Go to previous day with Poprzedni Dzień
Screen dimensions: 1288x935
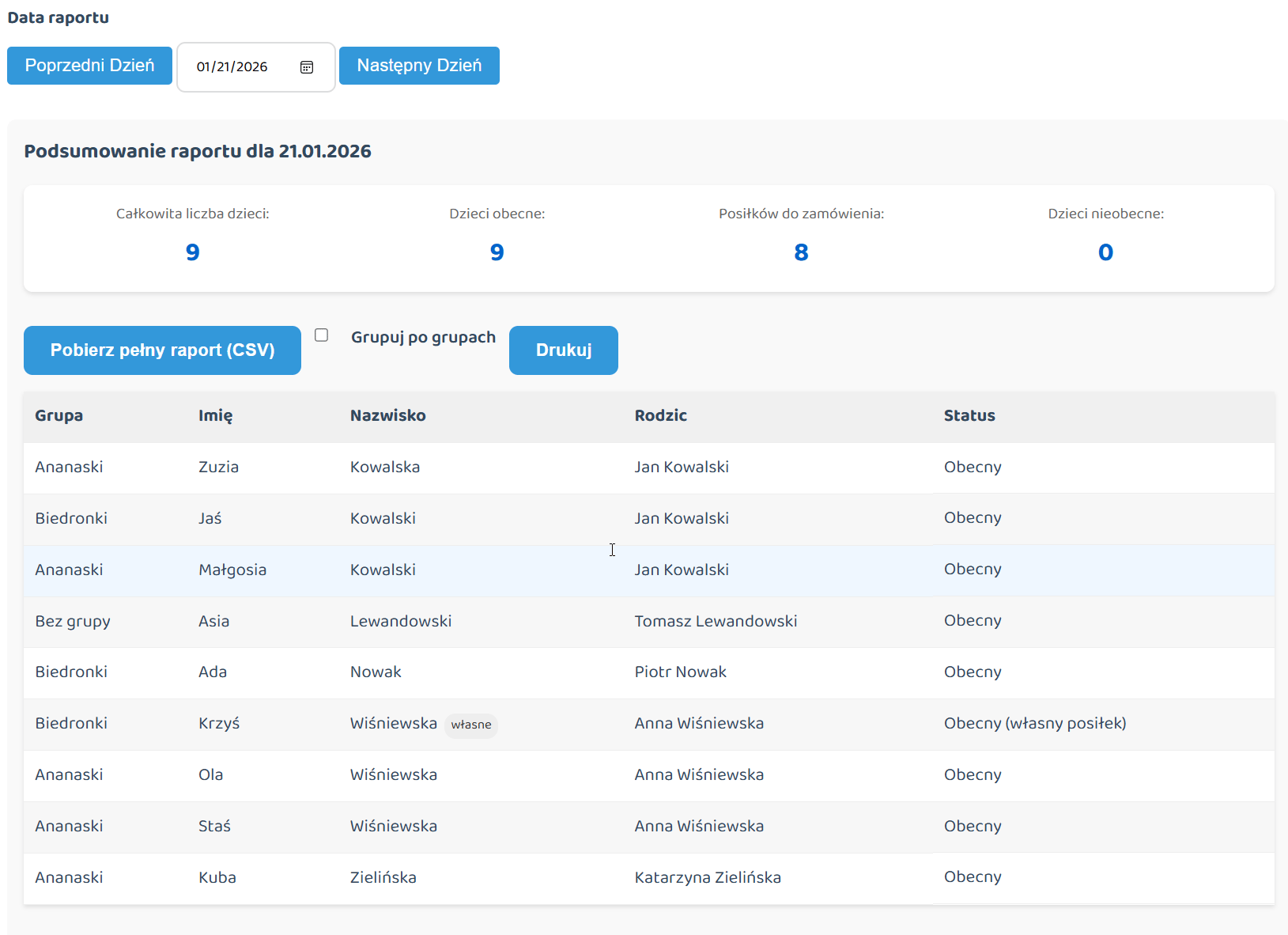point(89,66)
